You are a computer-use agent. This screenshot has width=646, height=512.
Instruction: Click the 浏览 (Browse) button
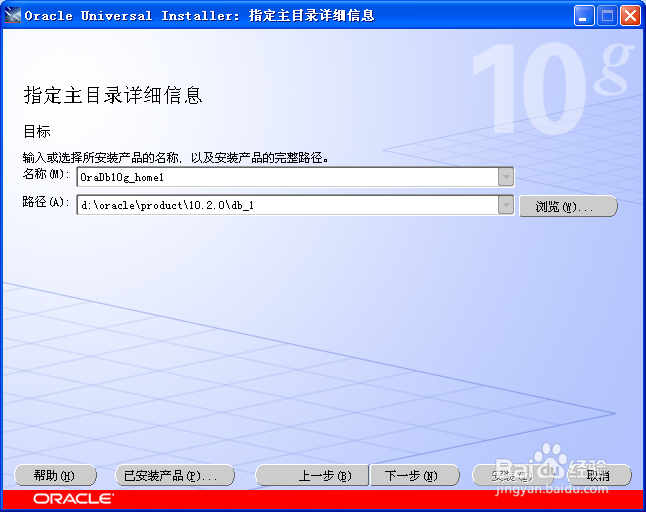tap(568, 206)
